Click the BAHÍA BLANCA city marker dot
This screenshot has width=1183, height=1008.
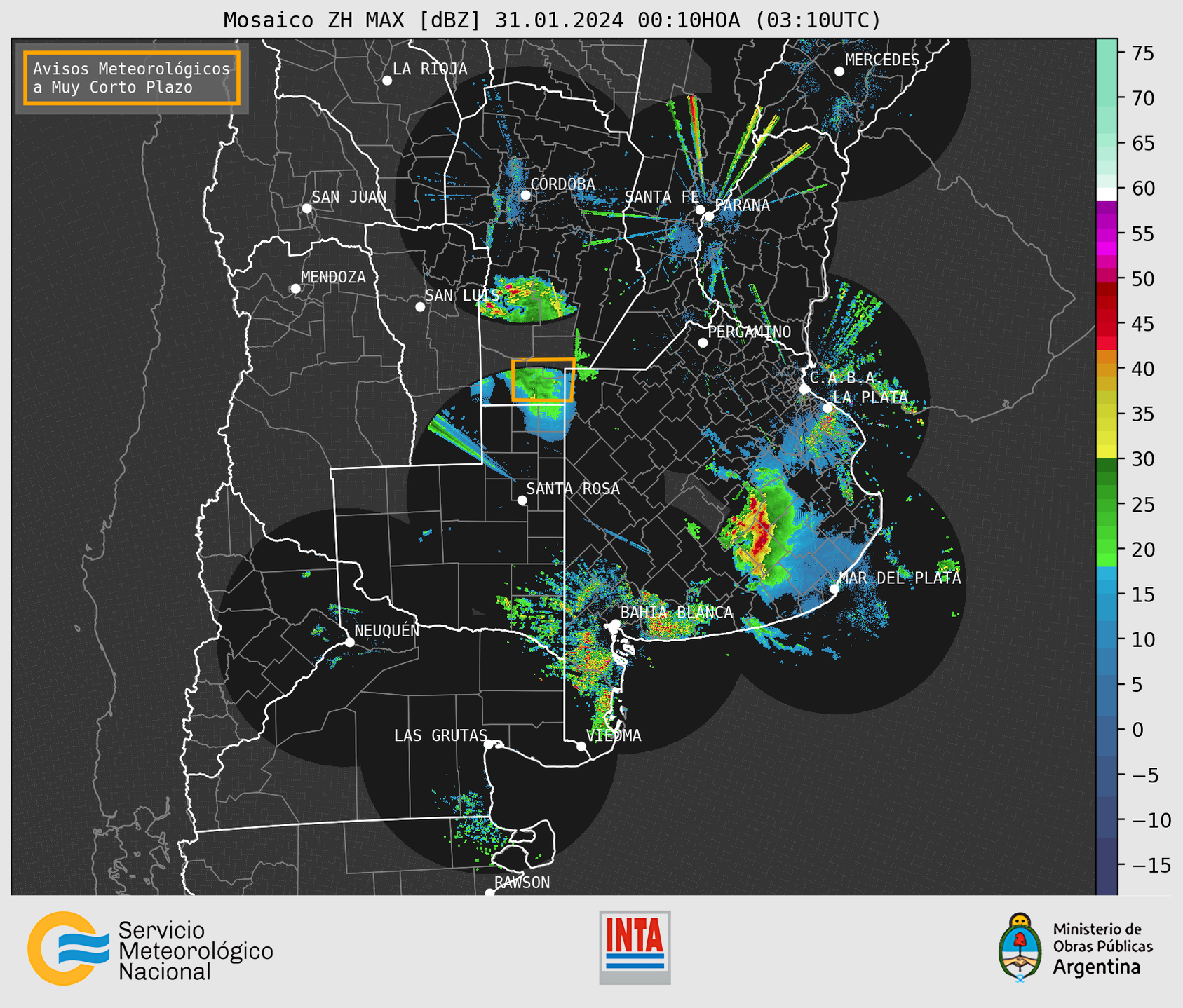pos(615,624)
